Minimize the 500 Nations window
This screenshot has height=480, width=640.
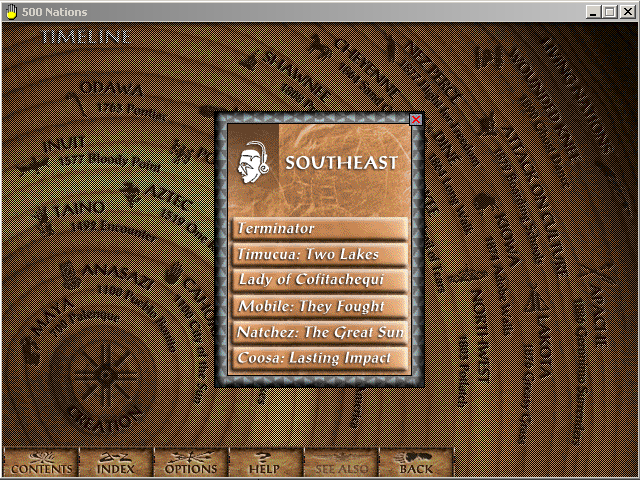tap(593, 12)
